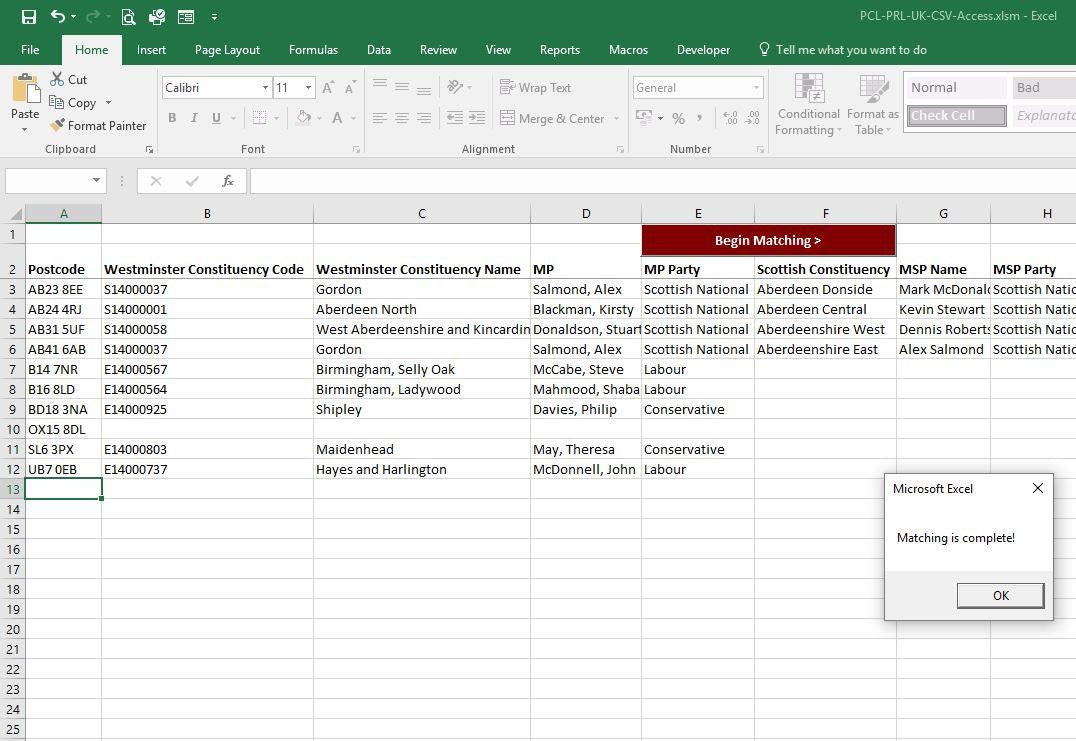Save the workbook with the floppy disk icon
Screen dimensions: 1076x741
pyautogui.click(x=29, y=16)
